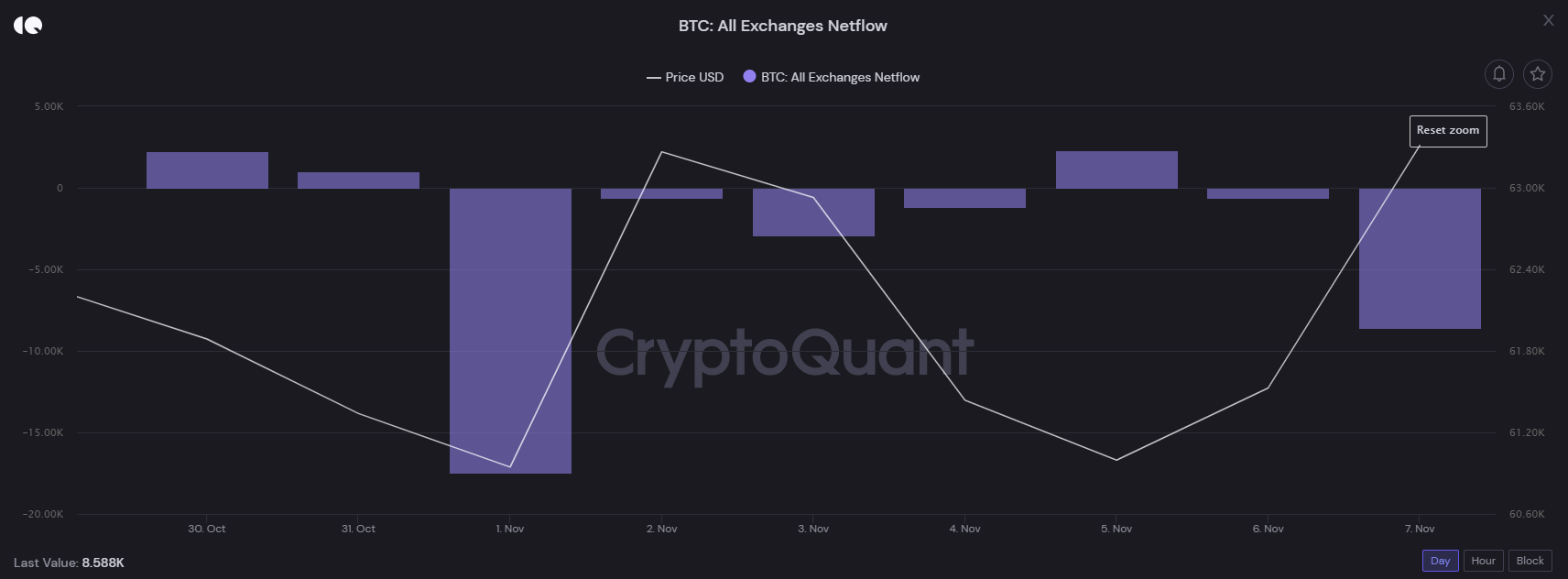Switch to Block resolution

tap(1530, 561)
